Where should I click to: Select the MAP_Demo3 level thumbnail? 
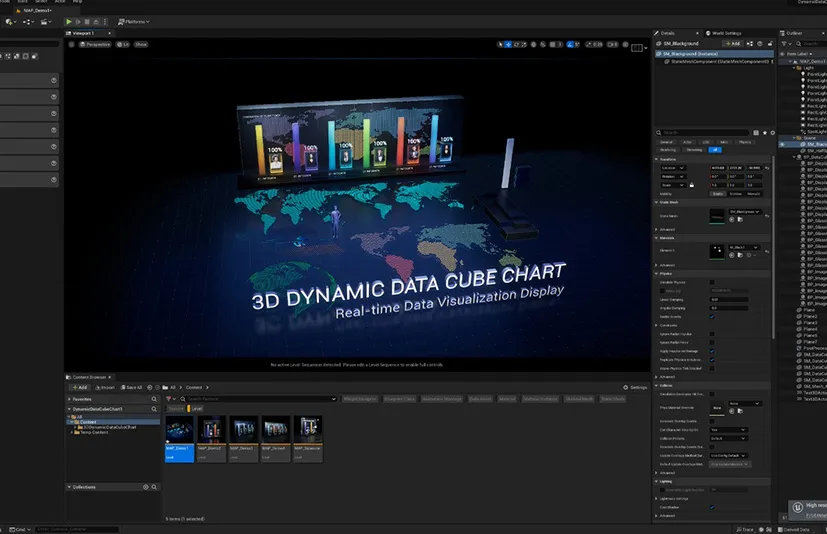coord(243,439)
